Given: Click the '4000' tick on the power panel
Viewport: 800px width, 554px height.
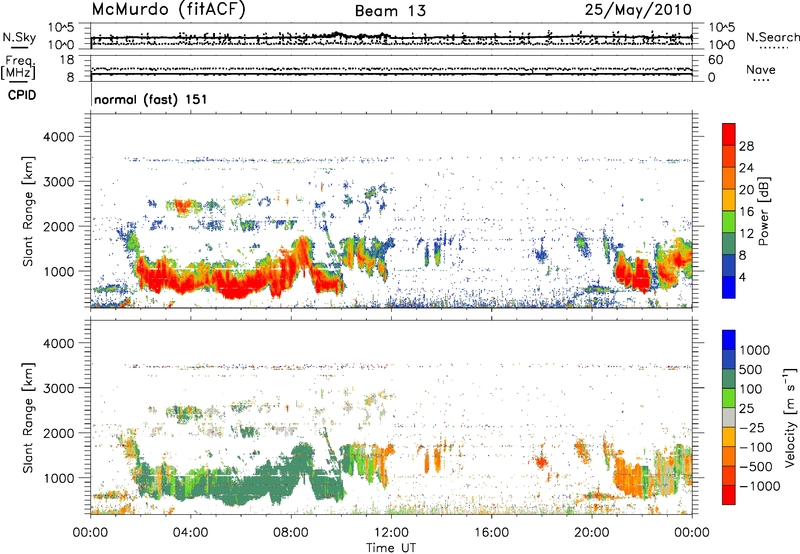Looking at the screenshot, I should pos(59,137).
